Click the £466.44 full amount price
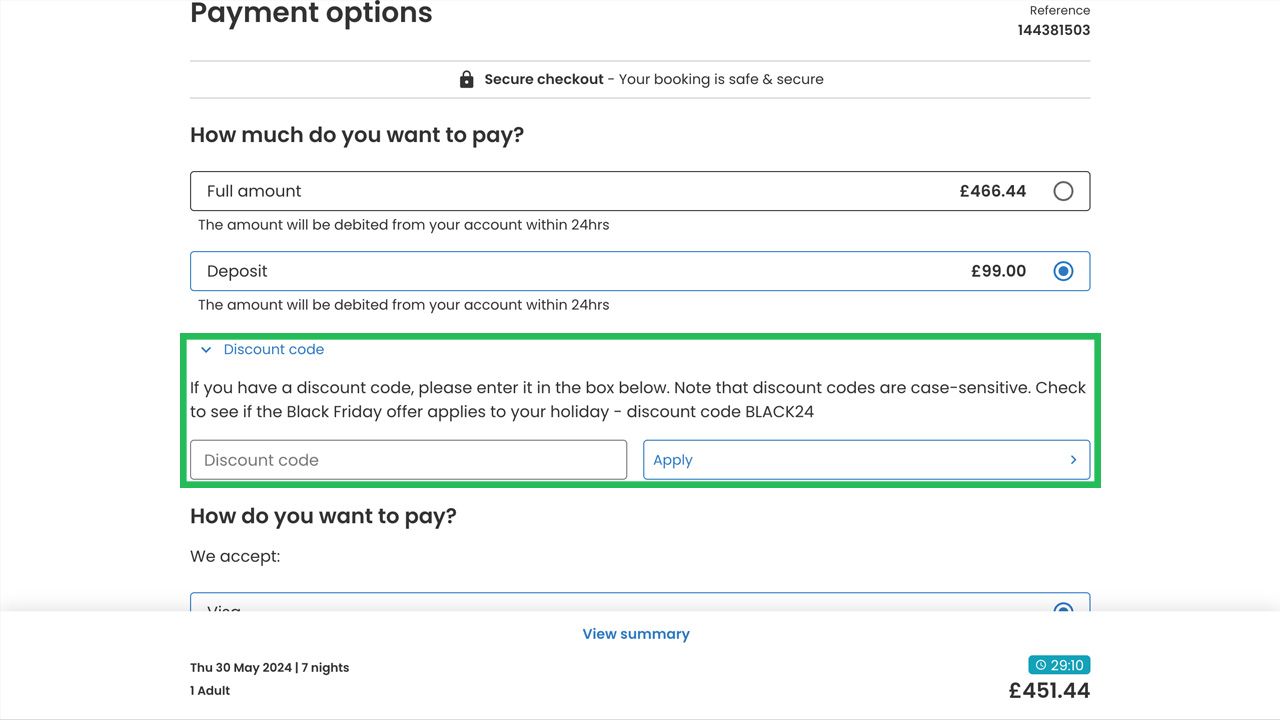1280x720 pixels. tap(992, 191)
